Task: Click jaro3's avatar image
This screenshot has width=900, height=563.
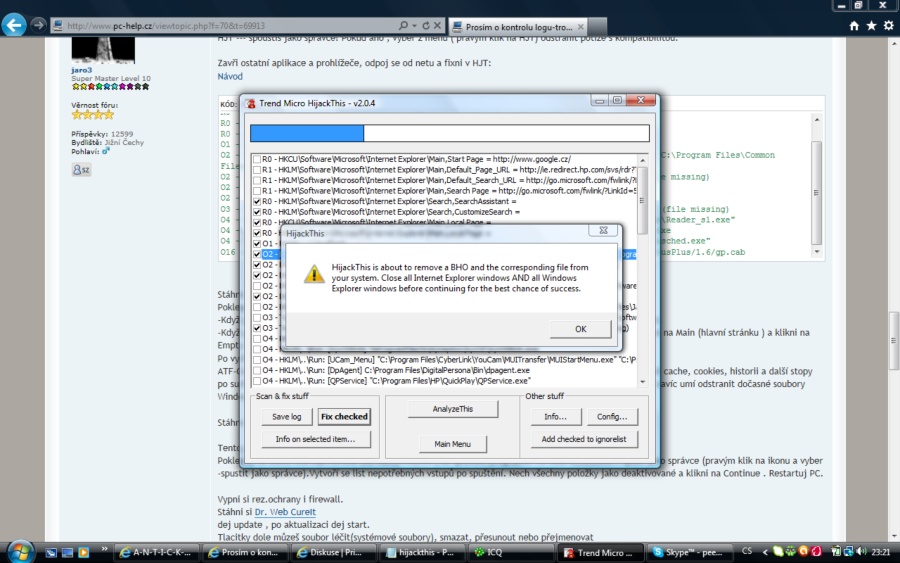Action: tap(103, 50)
